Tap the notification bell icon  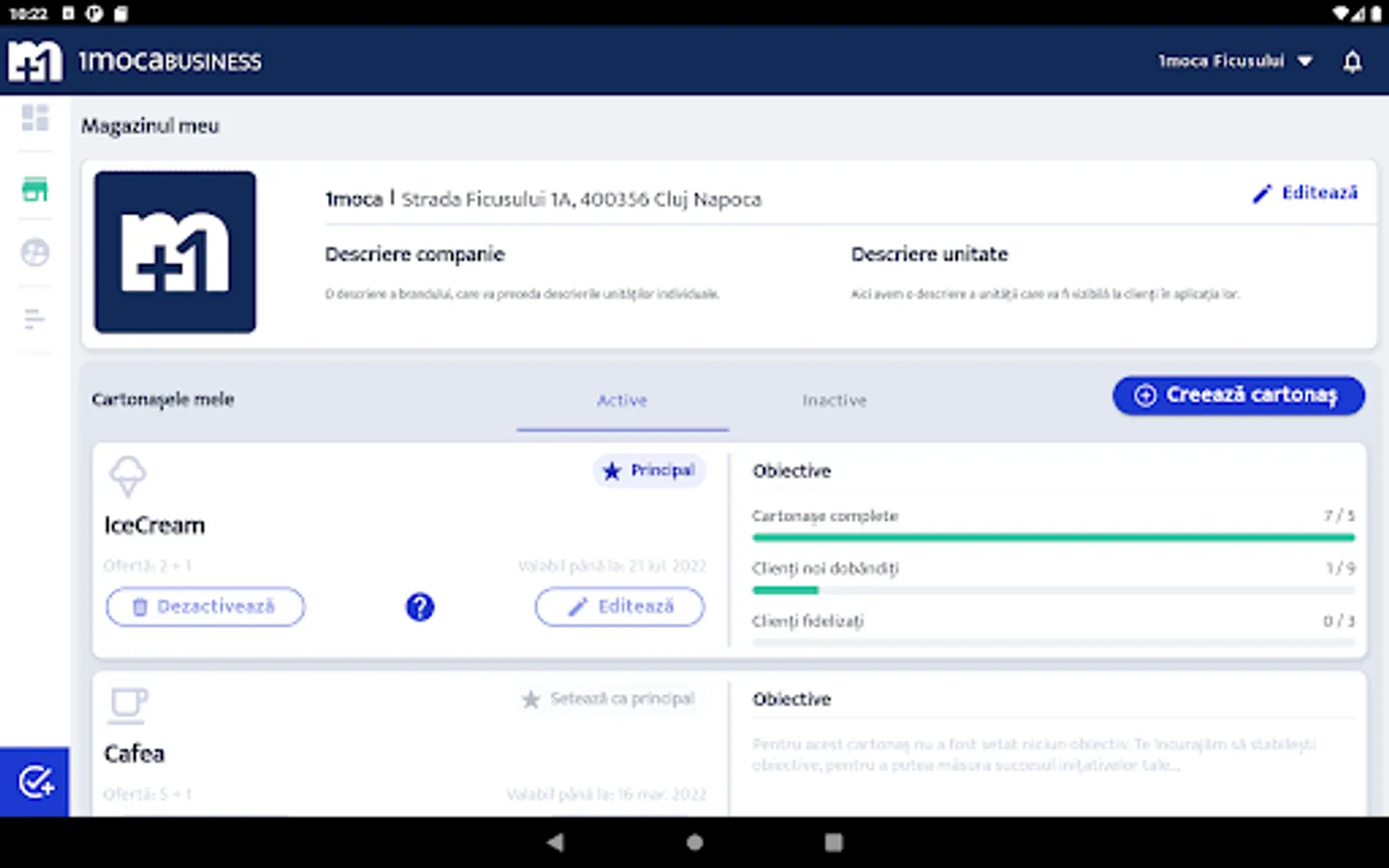(1352, 62)
